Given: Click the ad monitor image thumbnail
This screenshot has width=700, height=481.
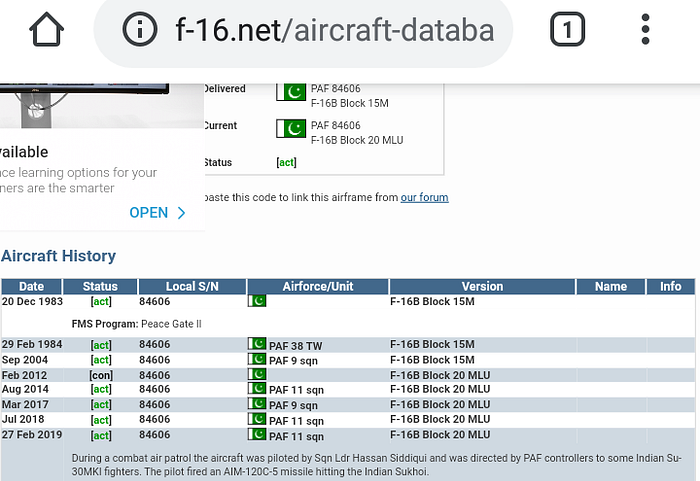Looking at the screenshot, I should click(102, 106).
